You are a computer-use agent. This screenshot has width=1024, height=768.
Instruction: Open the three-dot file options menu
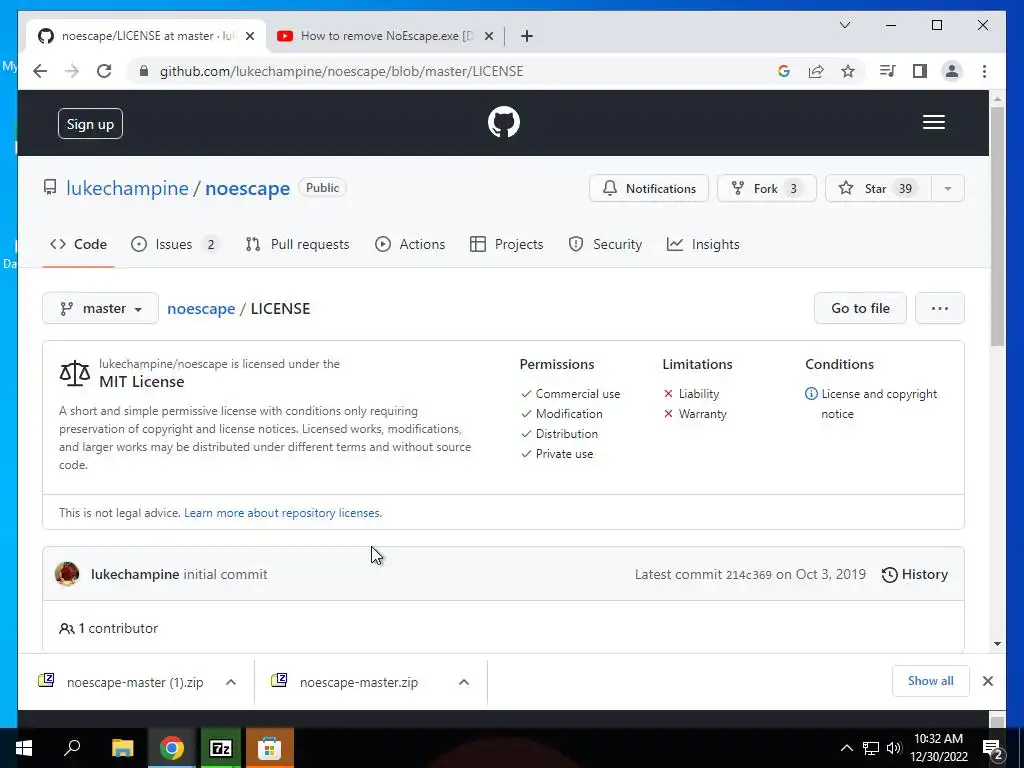[940, 308]
